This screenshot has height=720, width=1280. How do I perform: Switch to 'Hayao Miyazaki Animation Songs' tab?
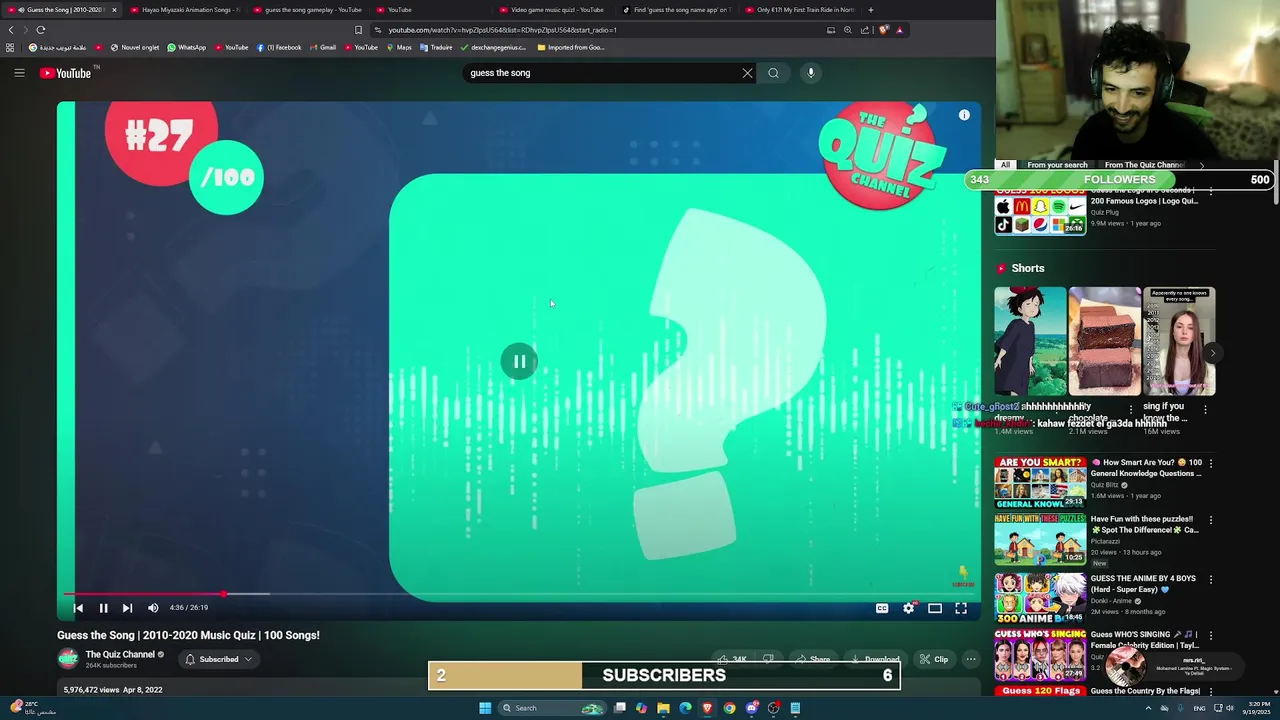[x=184, y=10]
